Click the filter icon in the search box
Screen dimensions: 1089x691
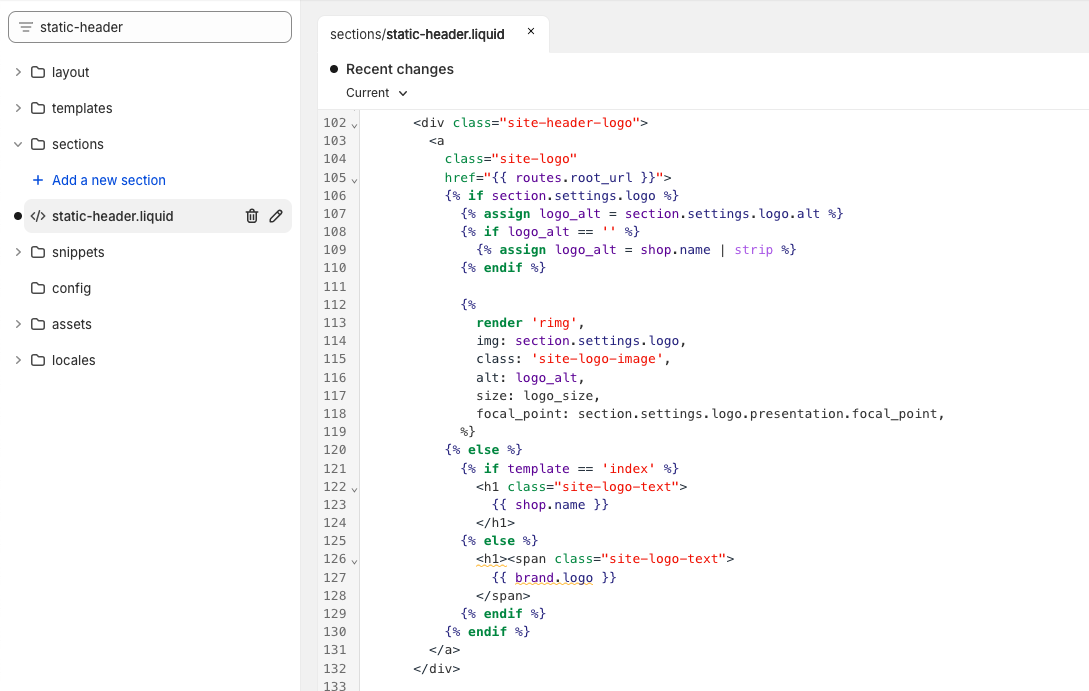26,27
